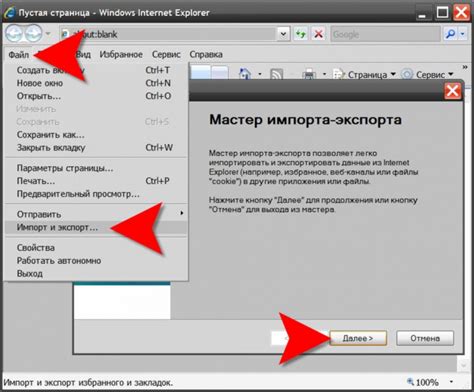This screenshot has height=392, width=474.
Task: Click the Forward navigation arrow button
Action: 34,33
